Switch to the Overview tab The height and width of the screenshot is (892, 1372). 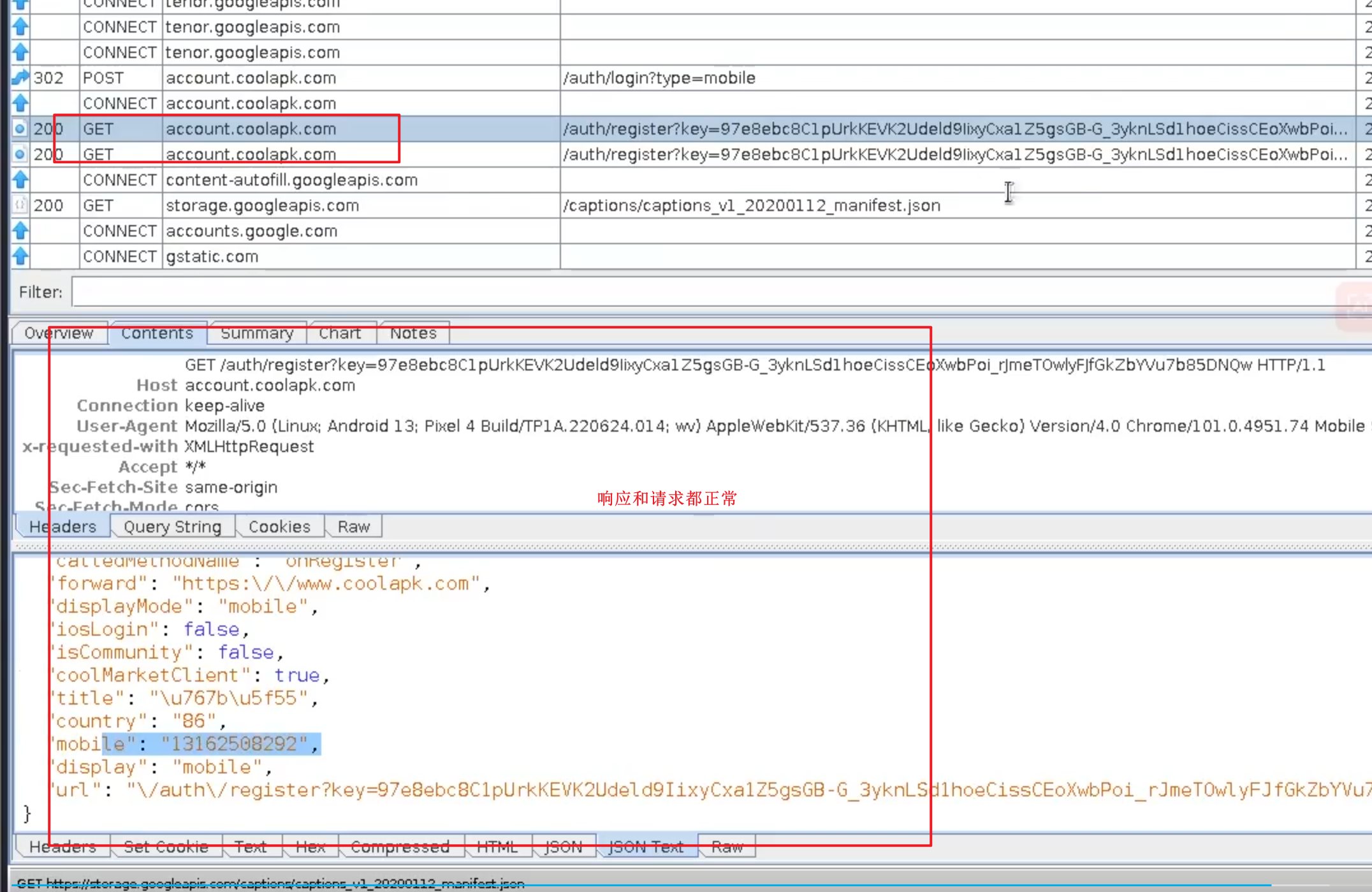coord(58,333)
